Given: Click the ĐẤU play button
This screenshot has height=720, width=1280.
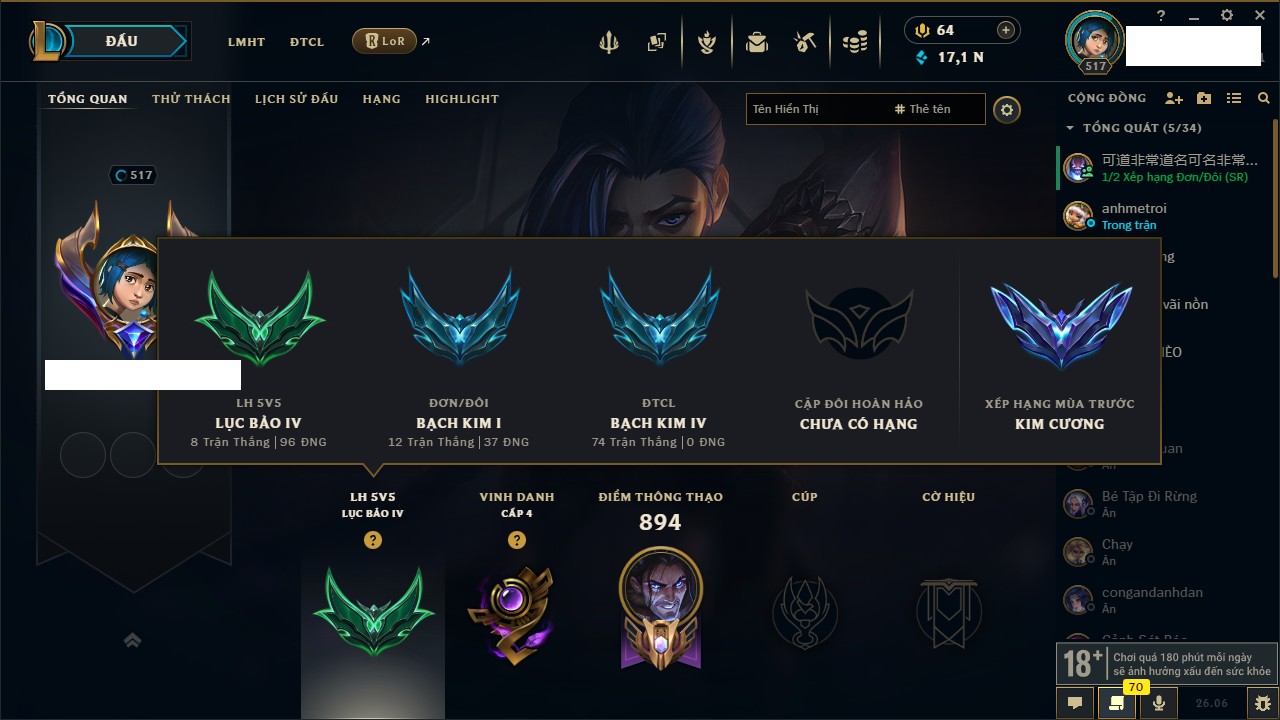Looking at the screenshot, I should (122, 41).
